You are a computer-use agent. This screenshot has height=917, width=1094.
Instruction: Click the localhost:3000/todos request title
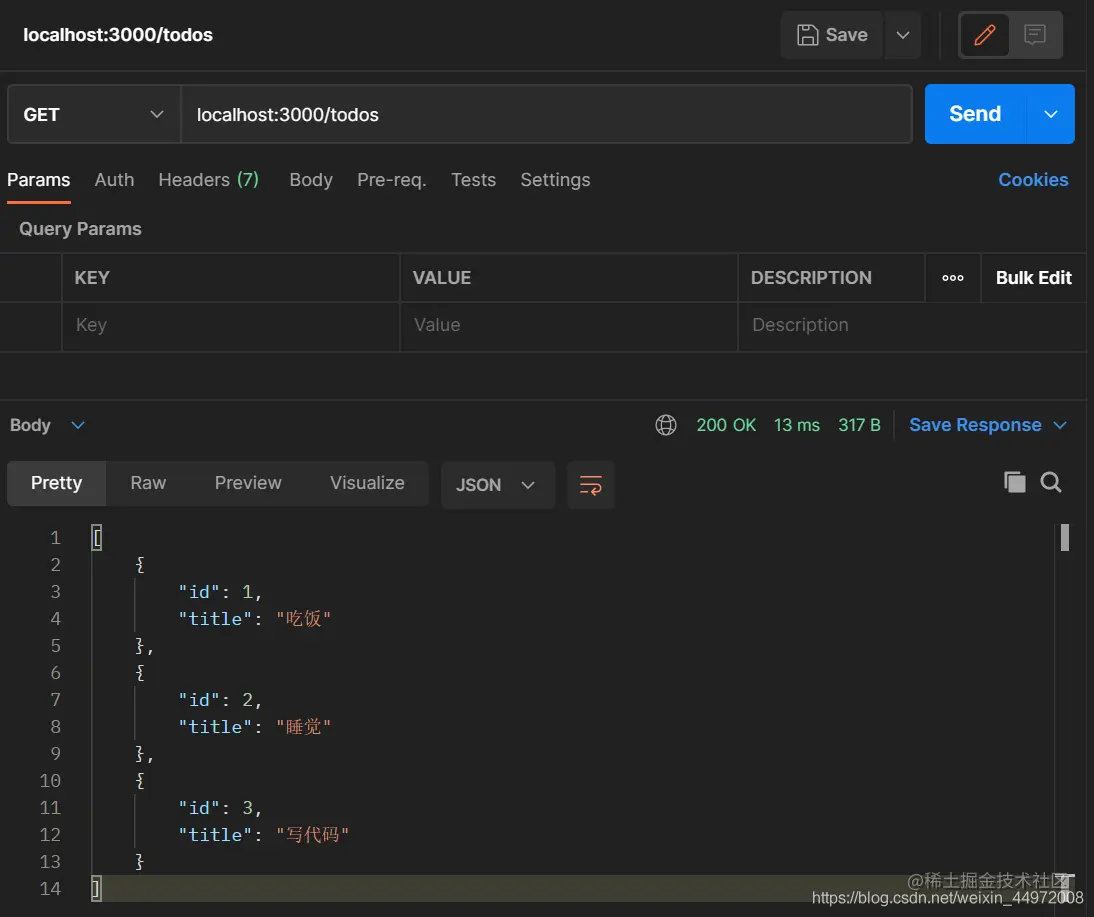tap(118, 35)
